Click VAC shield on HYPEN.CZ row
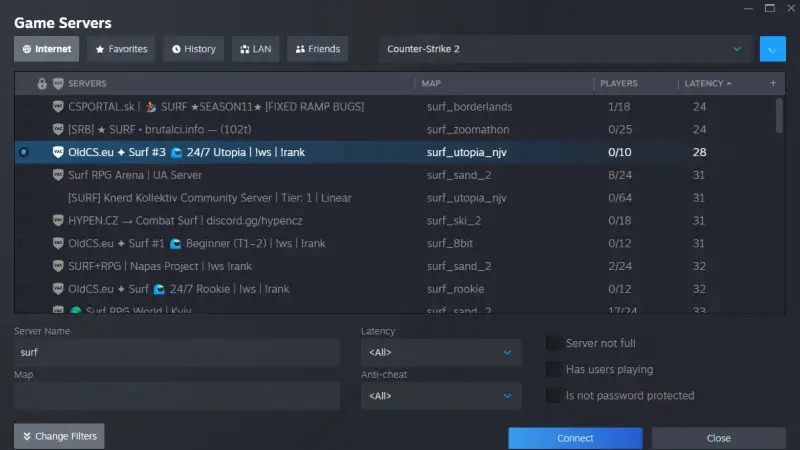This screenshot has width=800, height=450. tap(58, 220)
